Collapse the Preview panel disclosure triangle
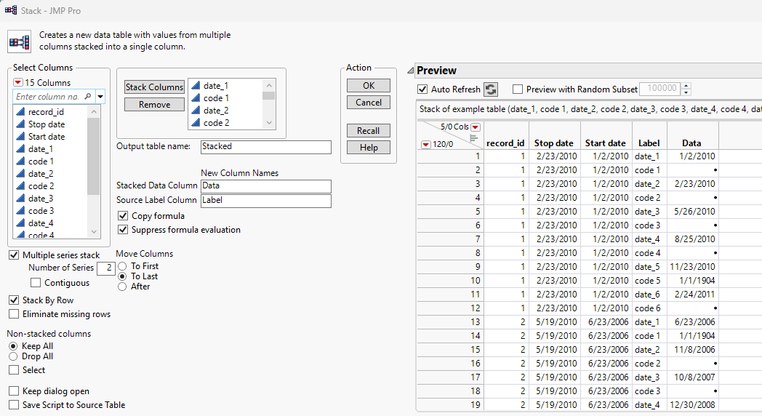The image size is (762, 416). 411,71
